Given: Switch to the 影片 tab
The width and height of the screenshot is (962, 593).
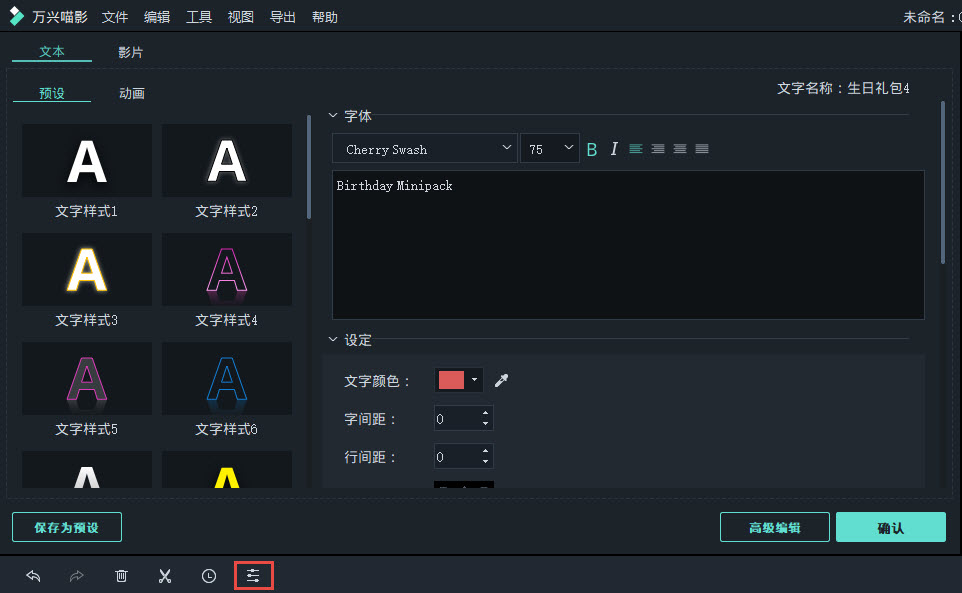Looking at the screenshot, I should [x=131, y=52].
